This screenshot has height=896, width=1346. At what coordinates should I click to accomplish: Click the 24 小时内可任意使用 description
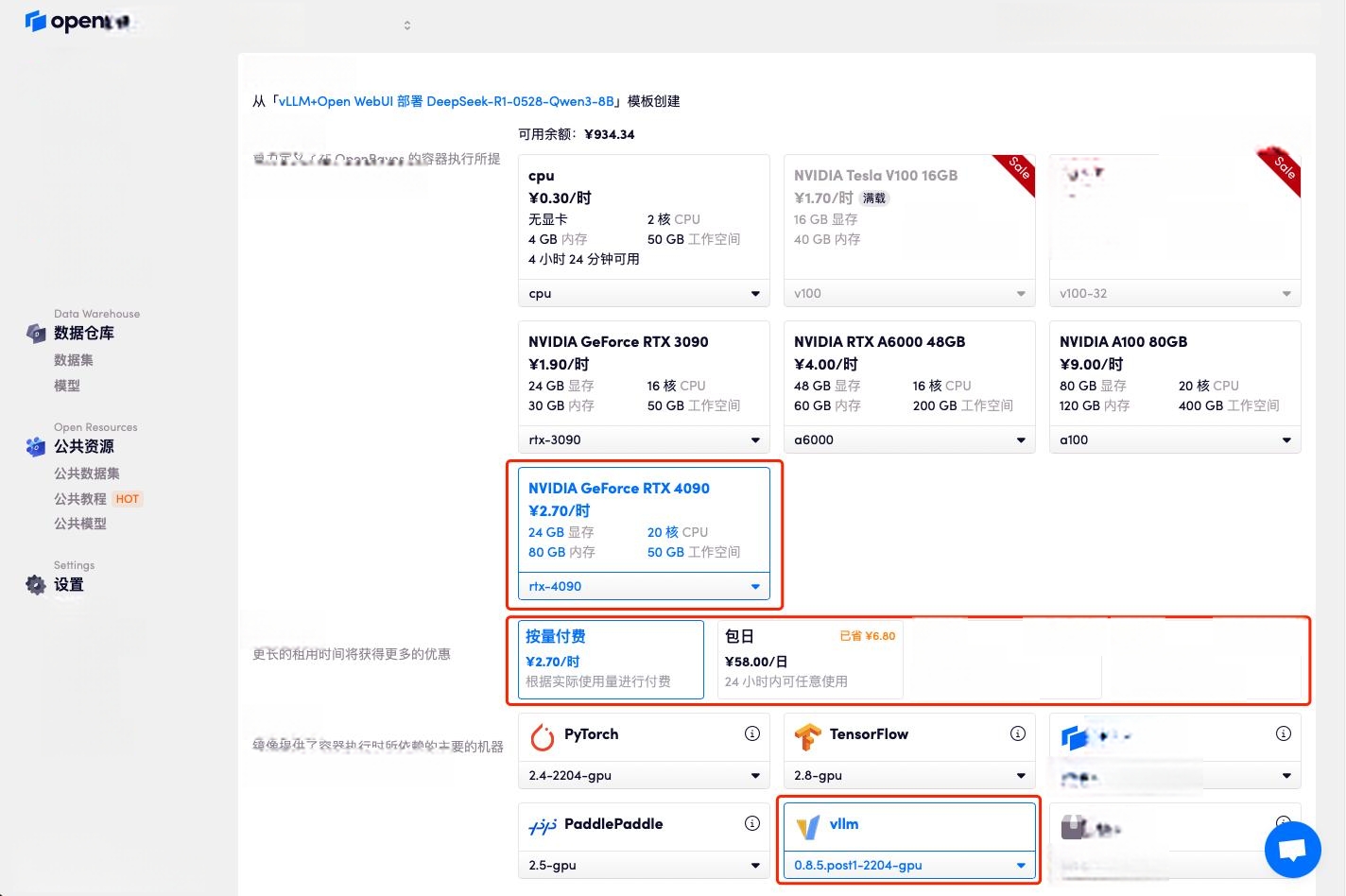786,681
